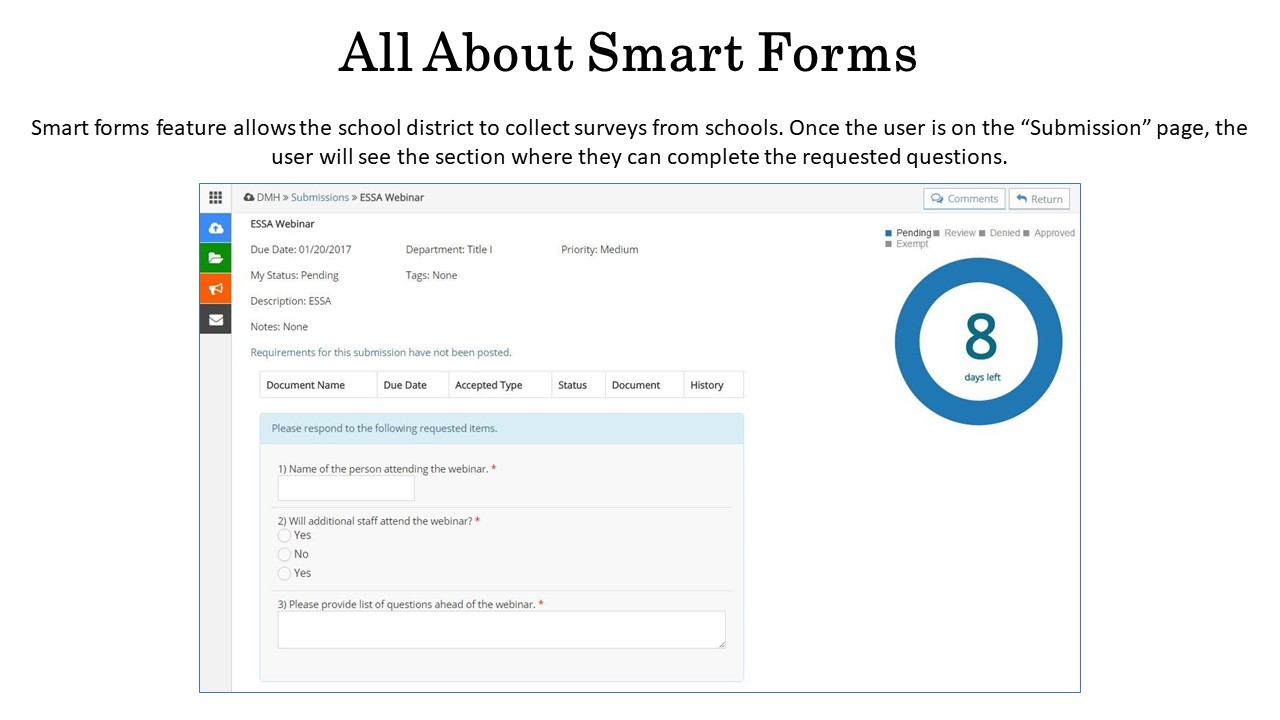This screenshot has width=1280, height=720.
Task: Select the orange megaphone announcements icon
Action: (x=215, y=289)
